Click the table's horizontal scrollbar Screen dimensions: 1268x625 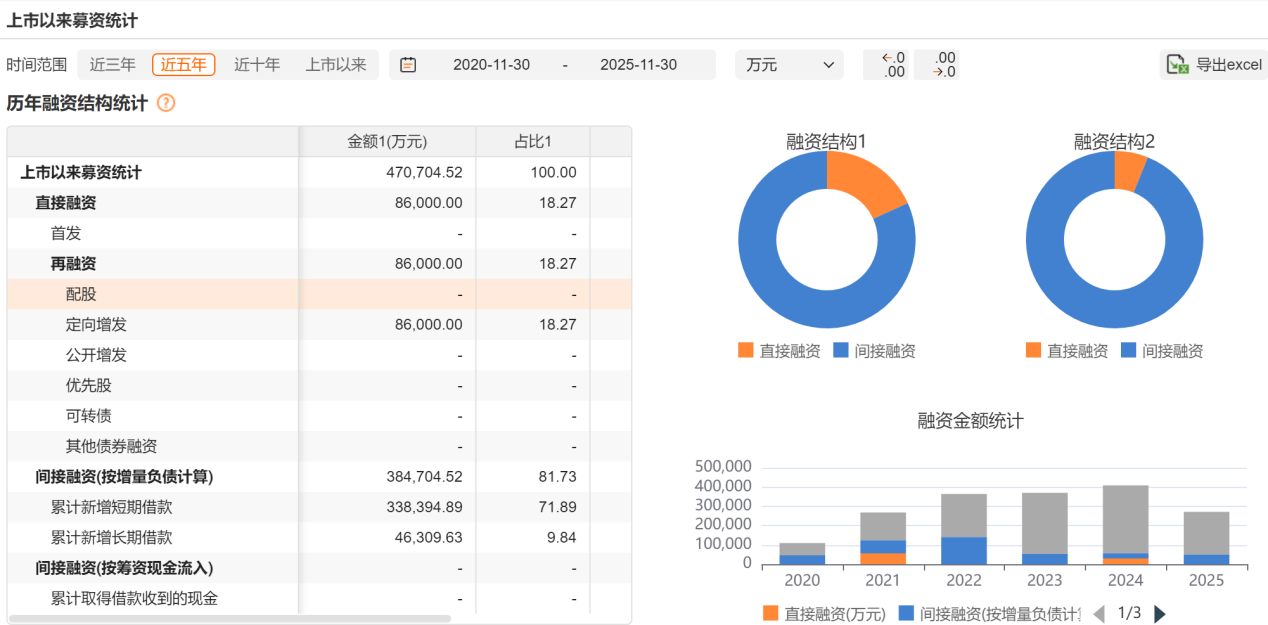pos(230,619)
